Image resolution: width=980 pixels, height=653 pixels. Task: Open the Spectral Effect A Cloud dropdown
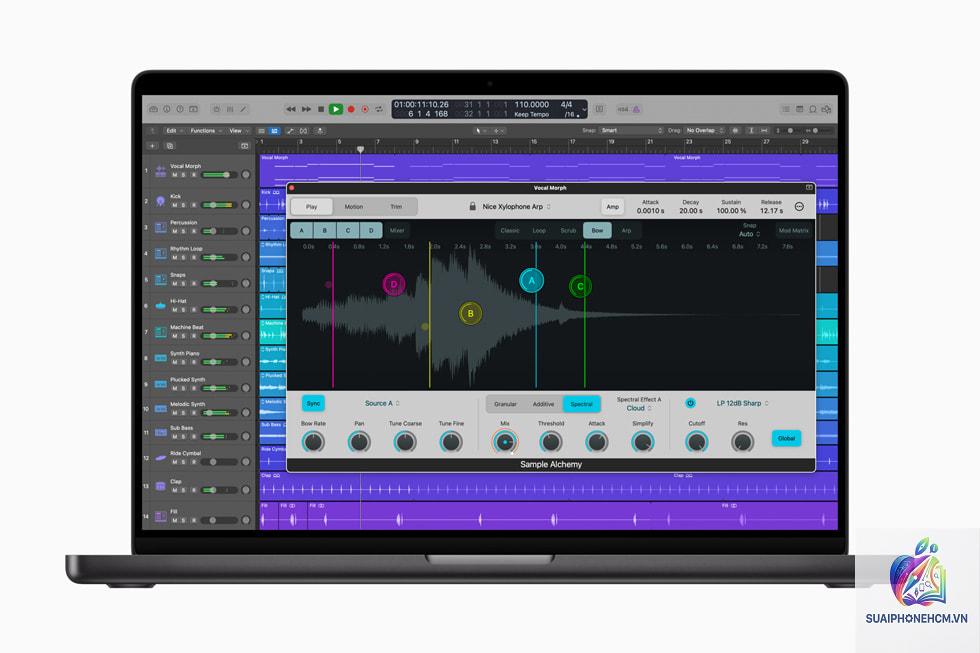[x=639, y=408]
